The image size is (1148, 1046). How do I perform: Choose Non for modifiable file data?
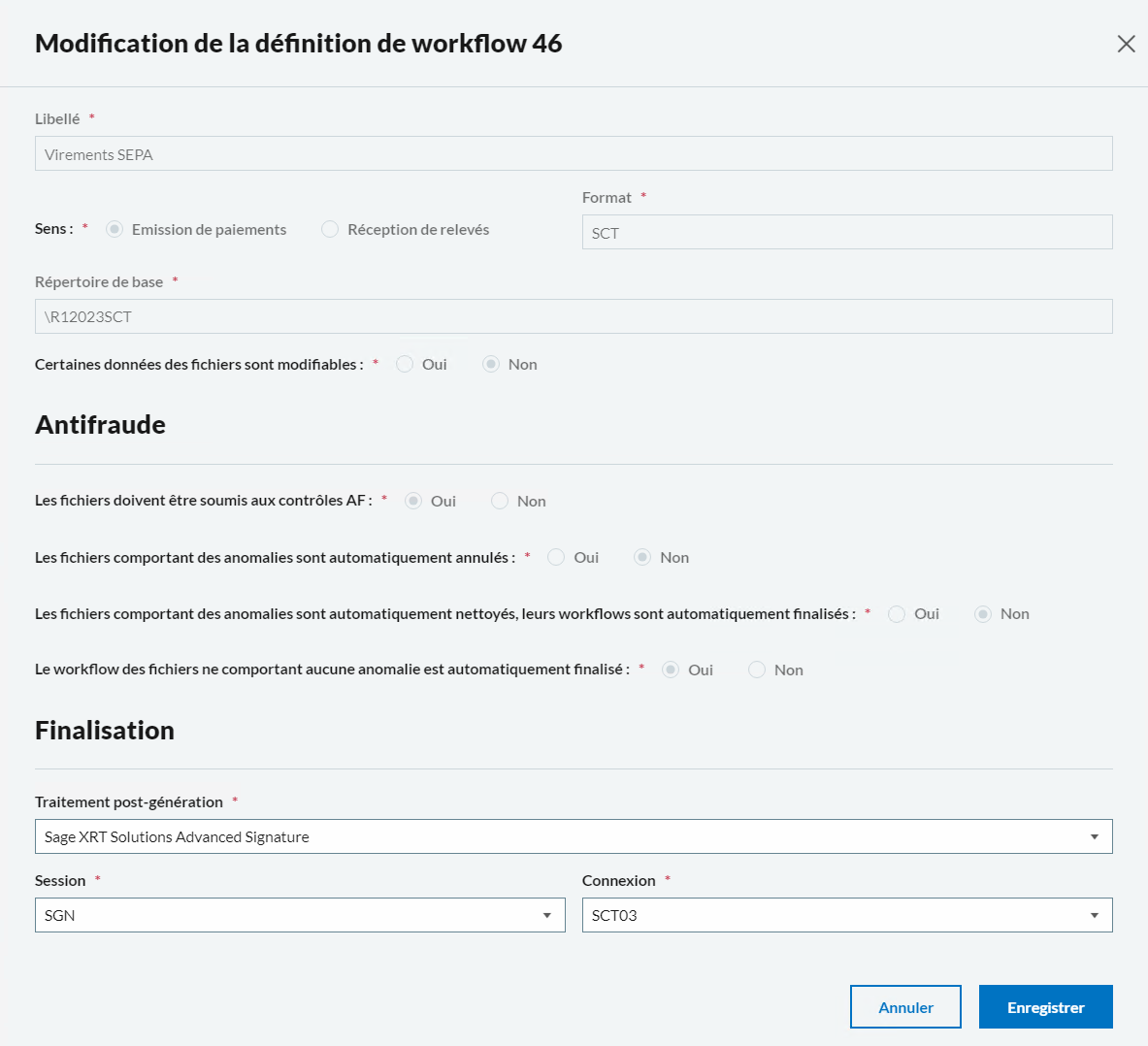[491, 365]
